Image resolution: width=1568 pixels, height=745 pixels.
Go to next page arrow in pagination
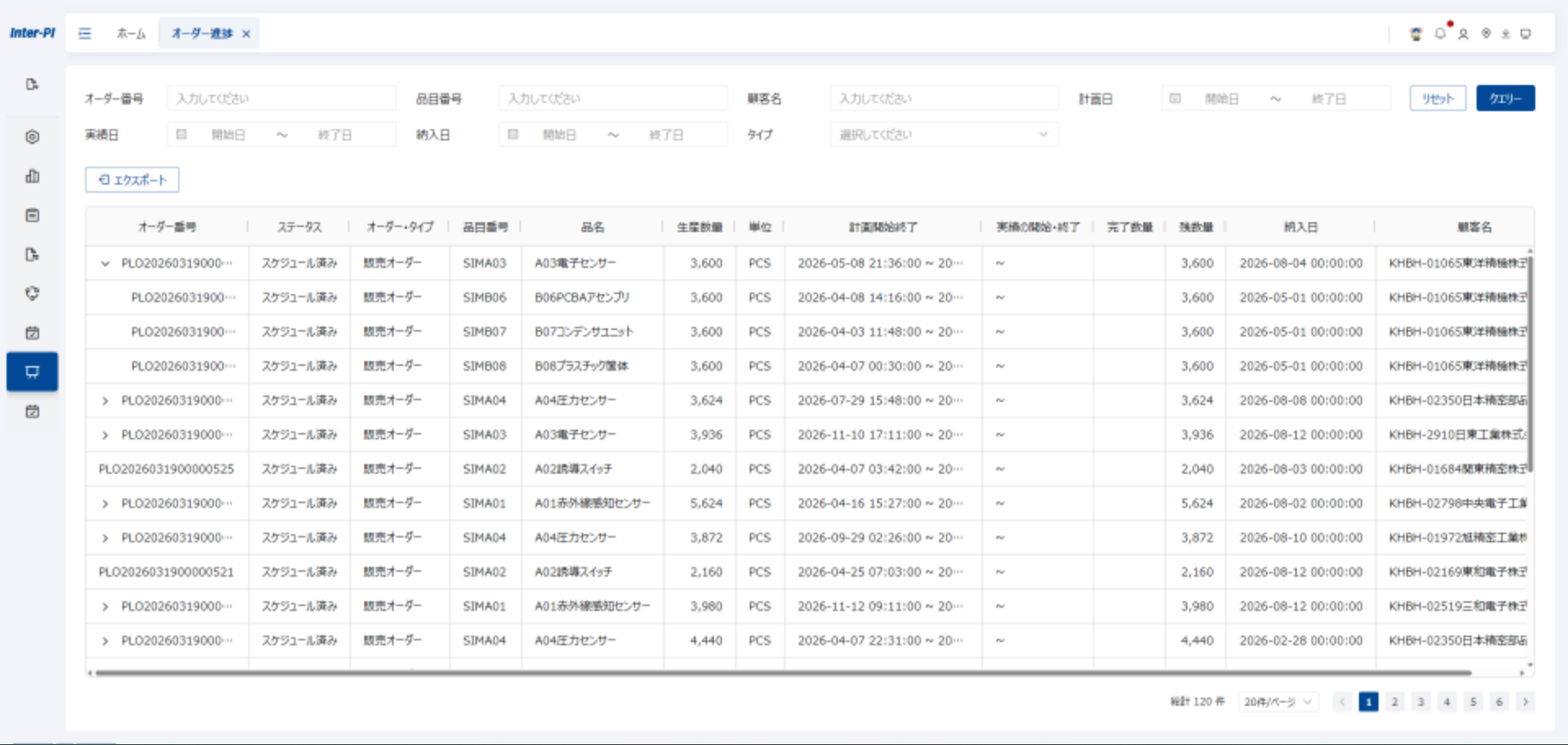tap(1525, 701)
